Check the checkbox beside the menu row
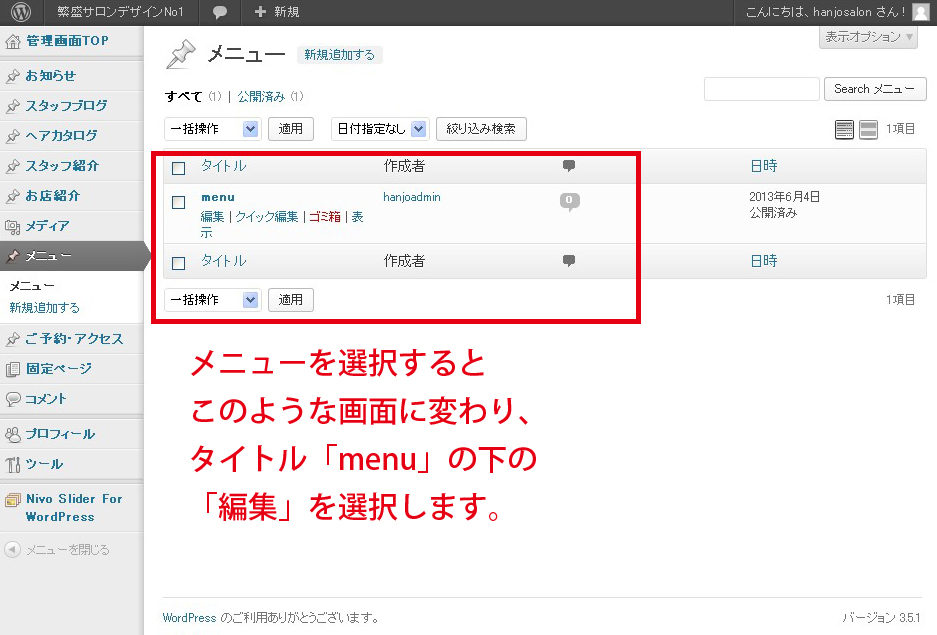 point(179,202)
